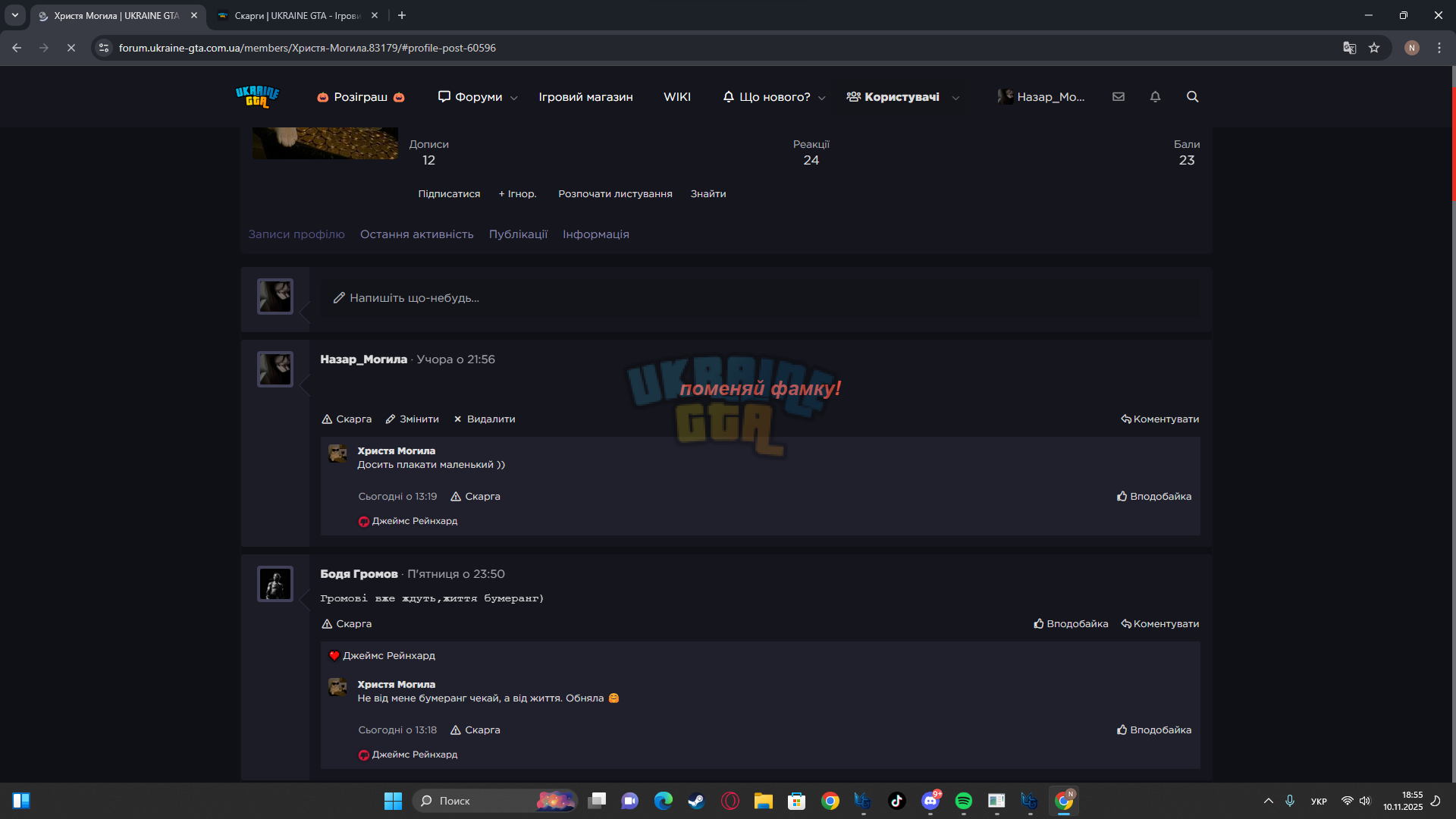This screenshot has height=819, width=1456.
Task: Switch to the Записи профілю tab
Action: [x=297, y=234]
